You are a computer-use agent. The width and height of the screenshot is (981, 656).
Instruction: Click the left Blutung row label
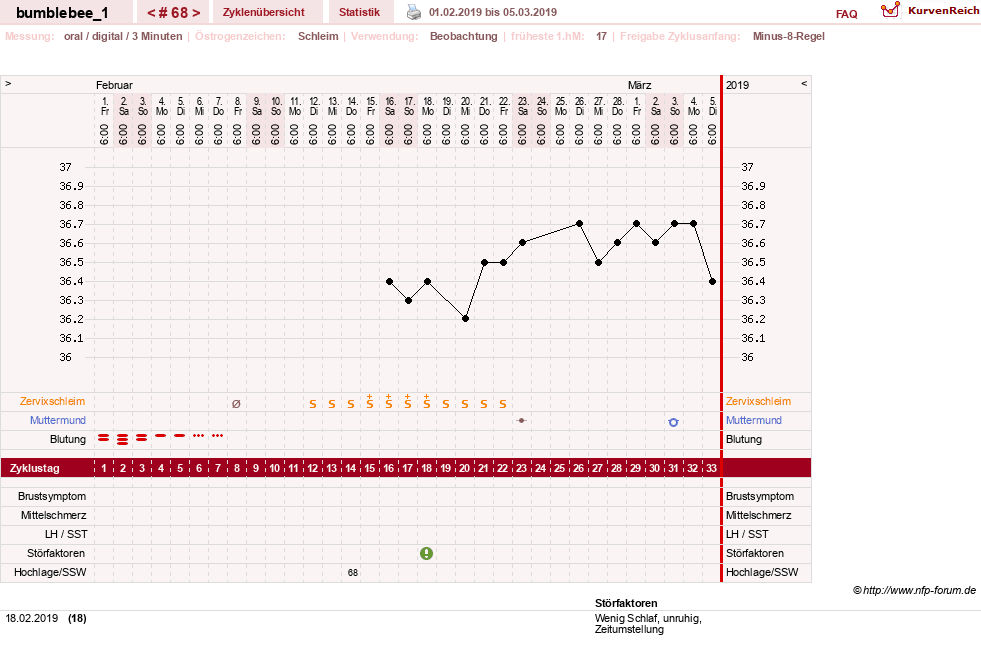pos(68,439)
